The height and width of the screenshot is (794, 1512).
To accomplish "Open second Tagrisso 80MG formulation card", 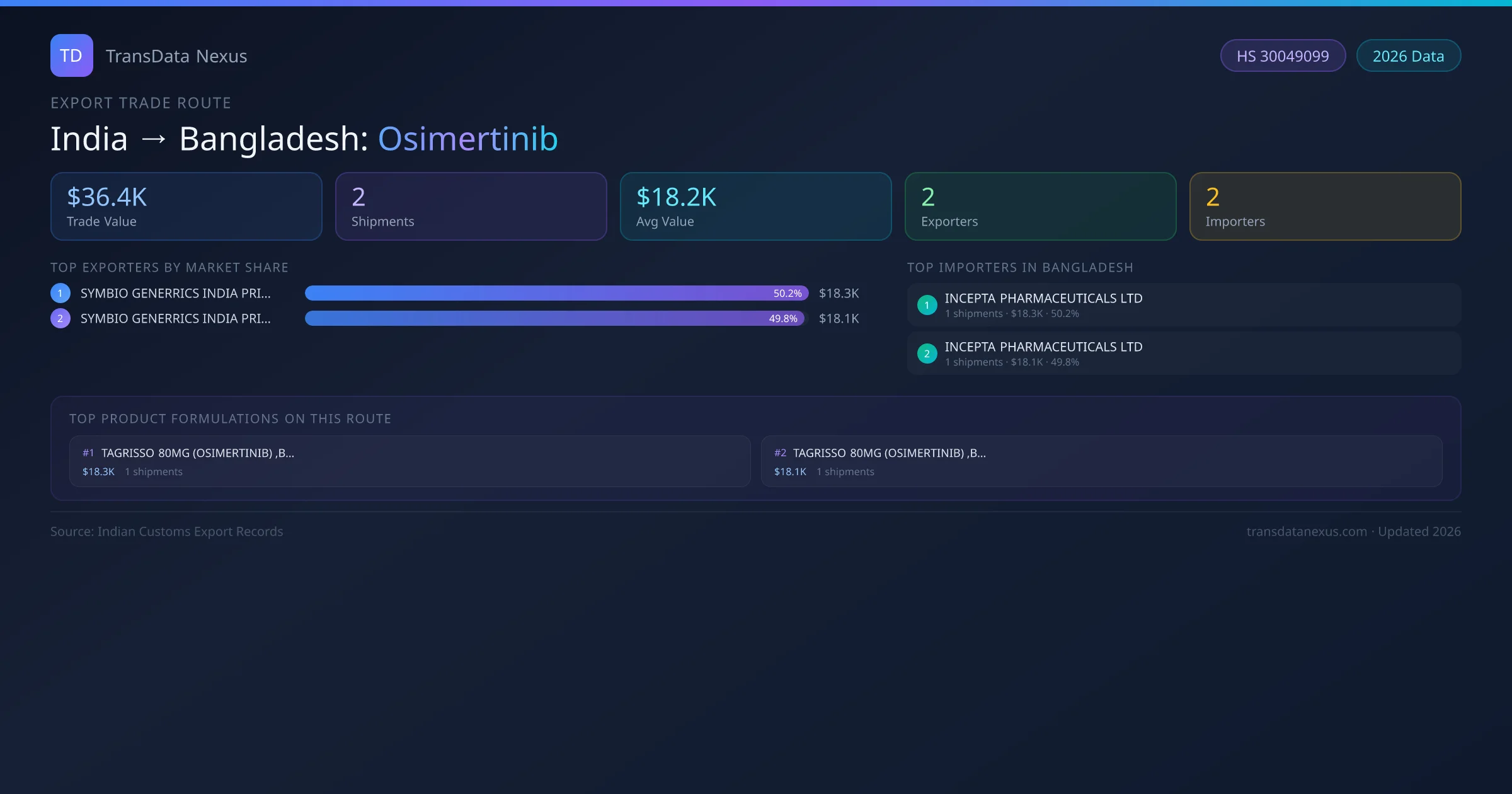I will 1101,461.
